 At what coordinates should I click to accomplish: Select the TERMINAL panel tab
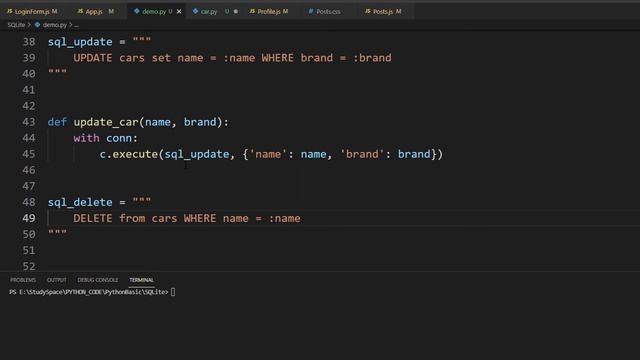click(x=141, y=280)
